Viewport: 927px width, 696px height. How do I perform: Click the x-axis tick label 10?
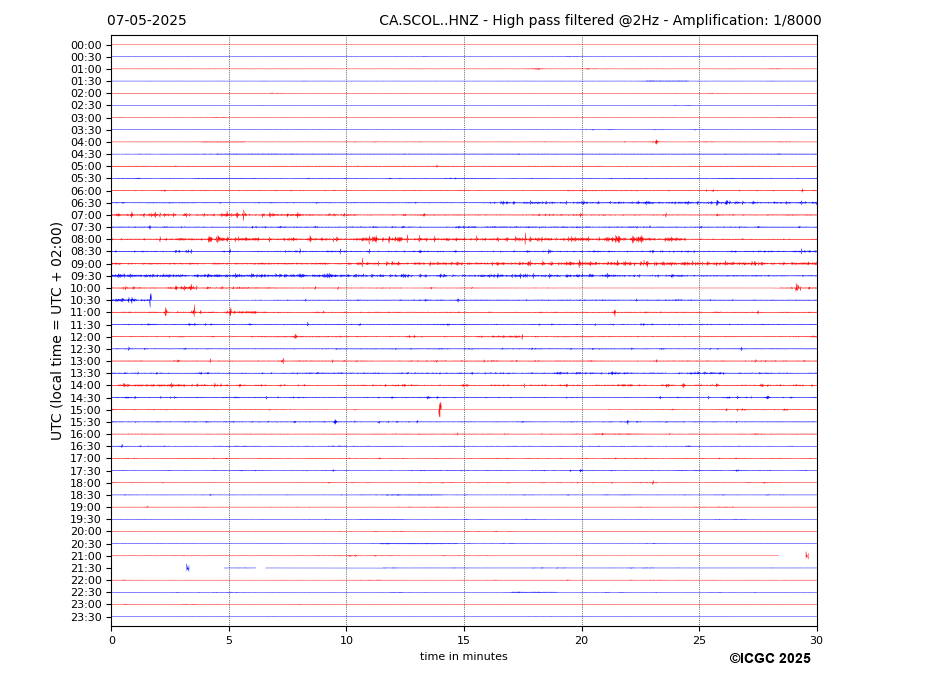tap(346, 640)
